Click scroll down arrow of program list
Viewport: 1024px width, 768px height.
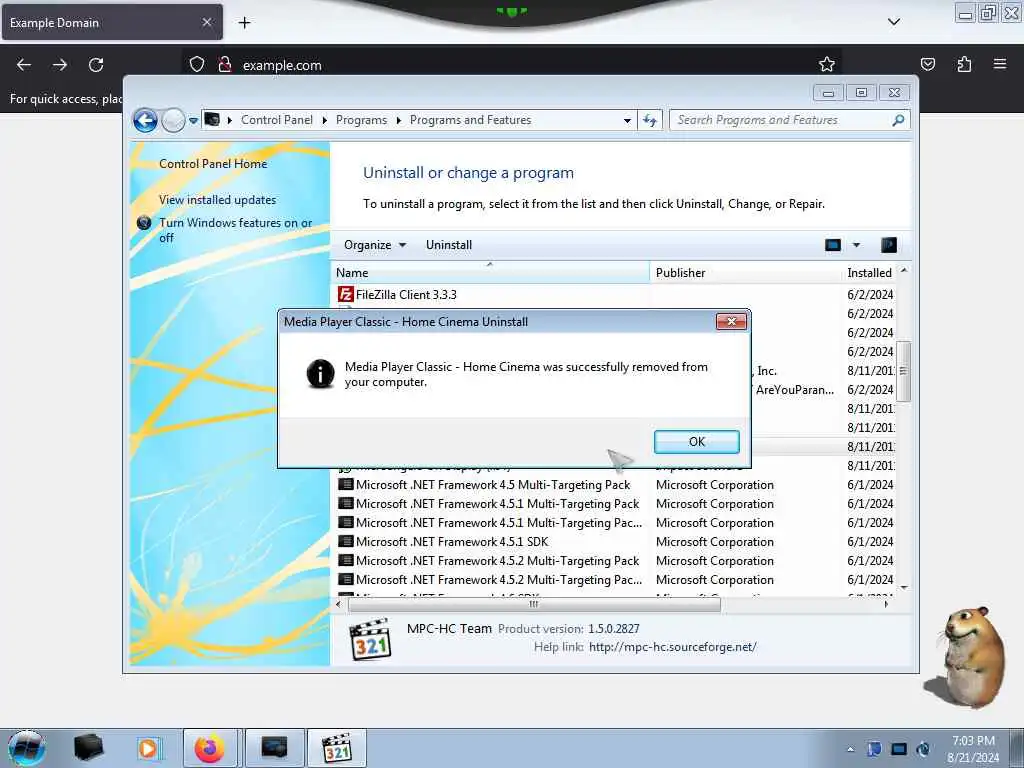(x=904, y=588)
